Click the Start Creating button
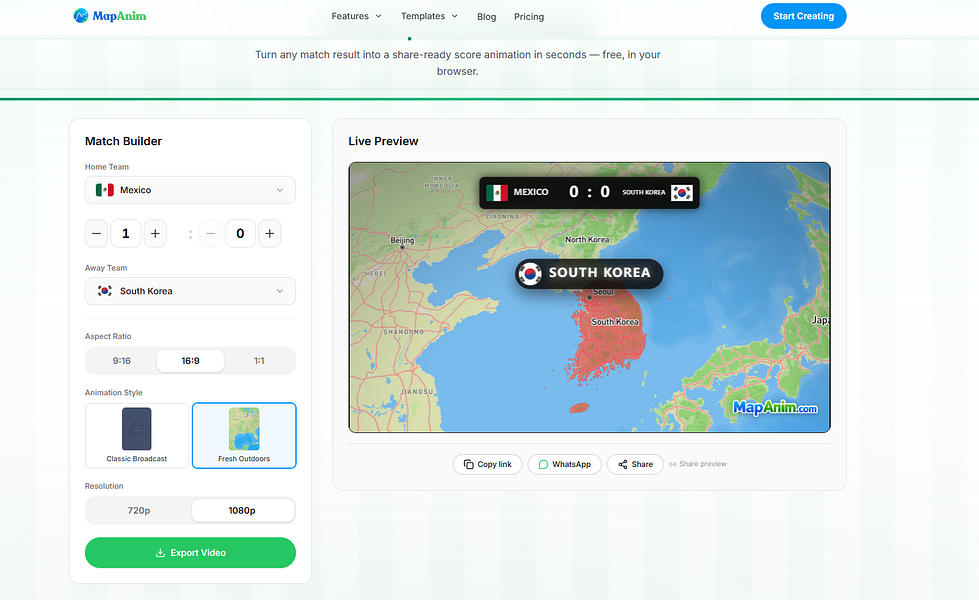 click(x=803, y=16)
